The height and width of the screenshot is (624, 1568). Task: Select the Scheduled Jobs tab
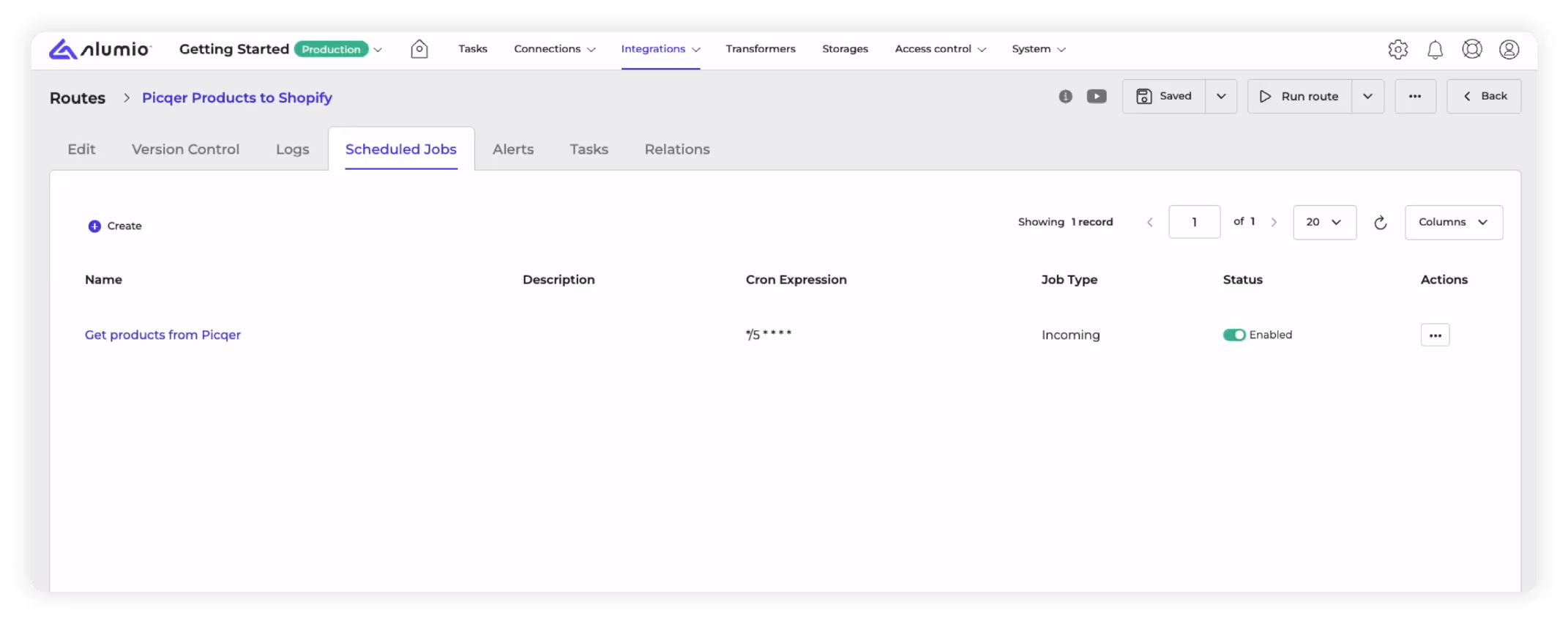point(400,149)
